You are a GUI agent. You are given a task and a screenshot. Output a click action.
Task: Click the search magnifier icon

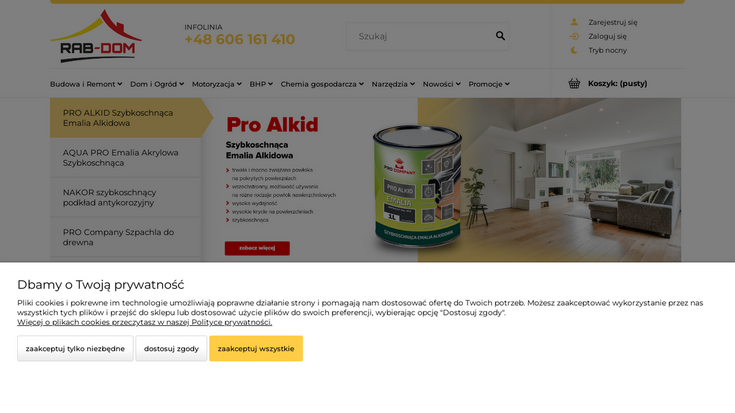[500, 36]
